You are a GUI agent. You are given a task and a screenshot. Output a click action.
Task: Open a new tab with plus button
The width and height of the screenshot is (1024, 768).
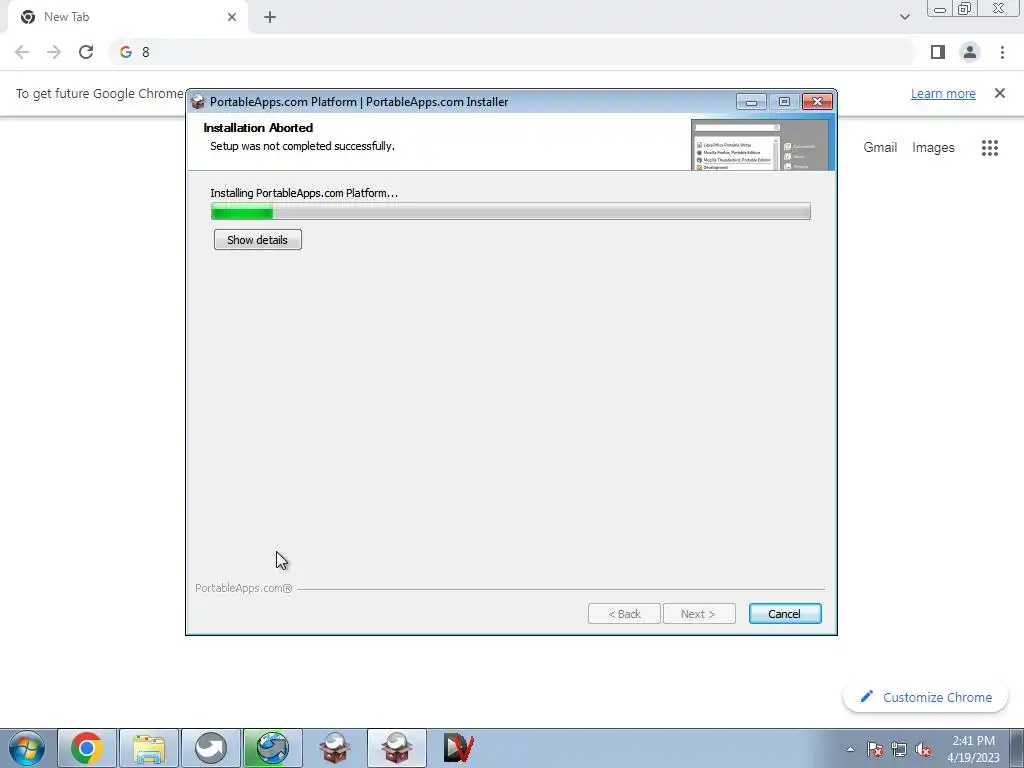tap(270, 17)
